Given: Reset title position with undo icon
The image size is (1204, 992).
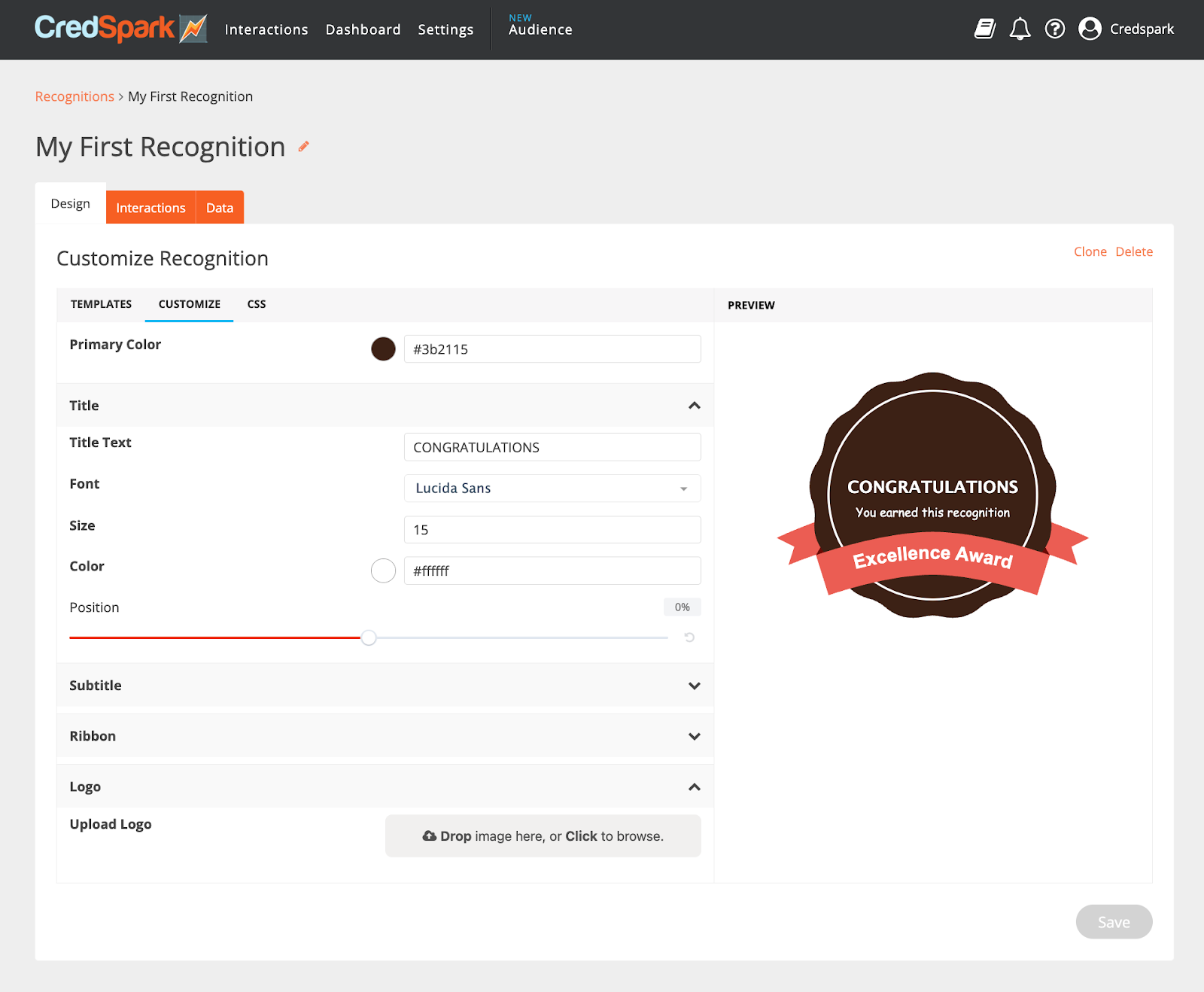Looking at the screenshot, I should tap(689, 637).
